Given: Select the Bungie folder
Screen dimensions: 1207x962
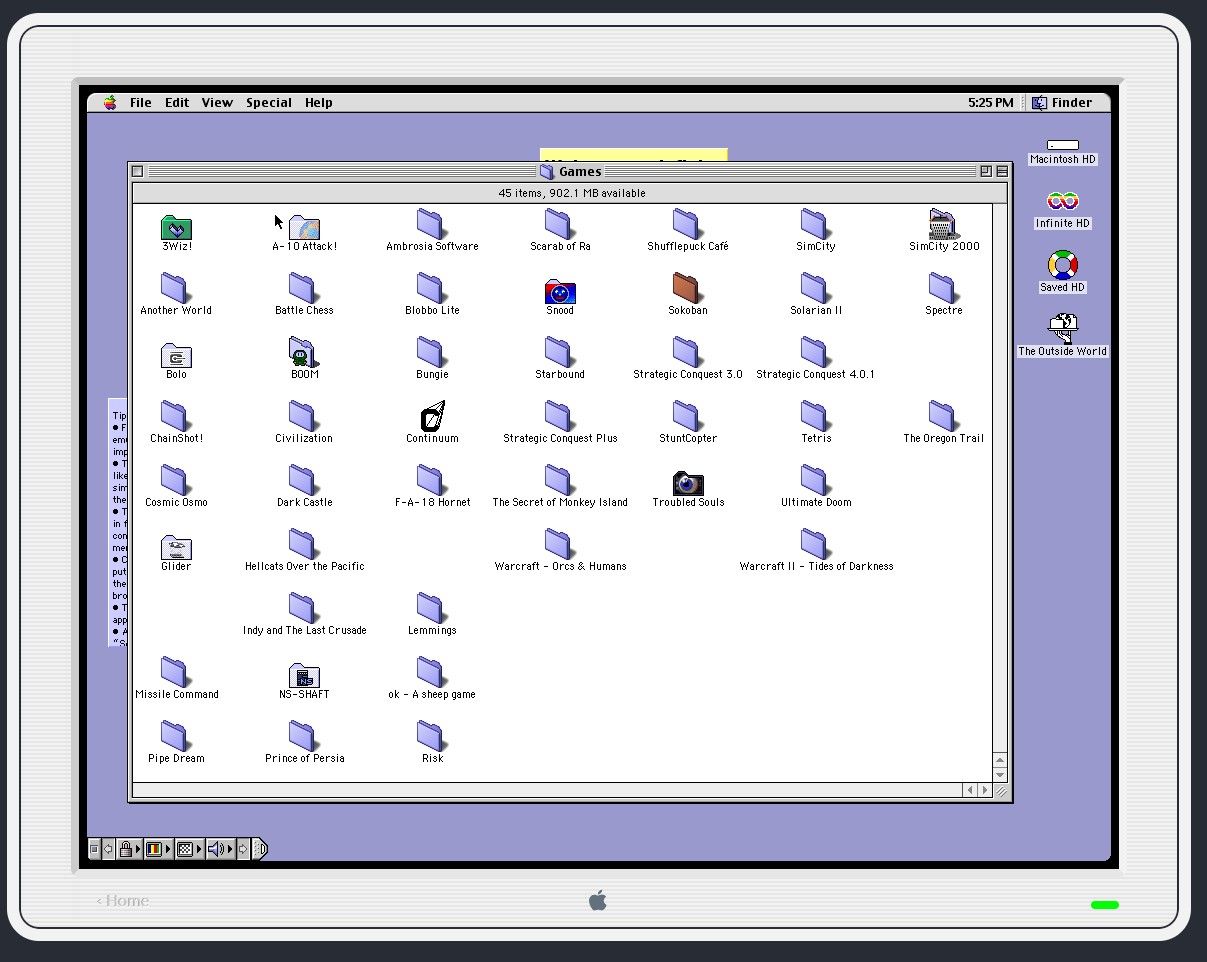Looking at the screenshot, I should tap(432, 353).
